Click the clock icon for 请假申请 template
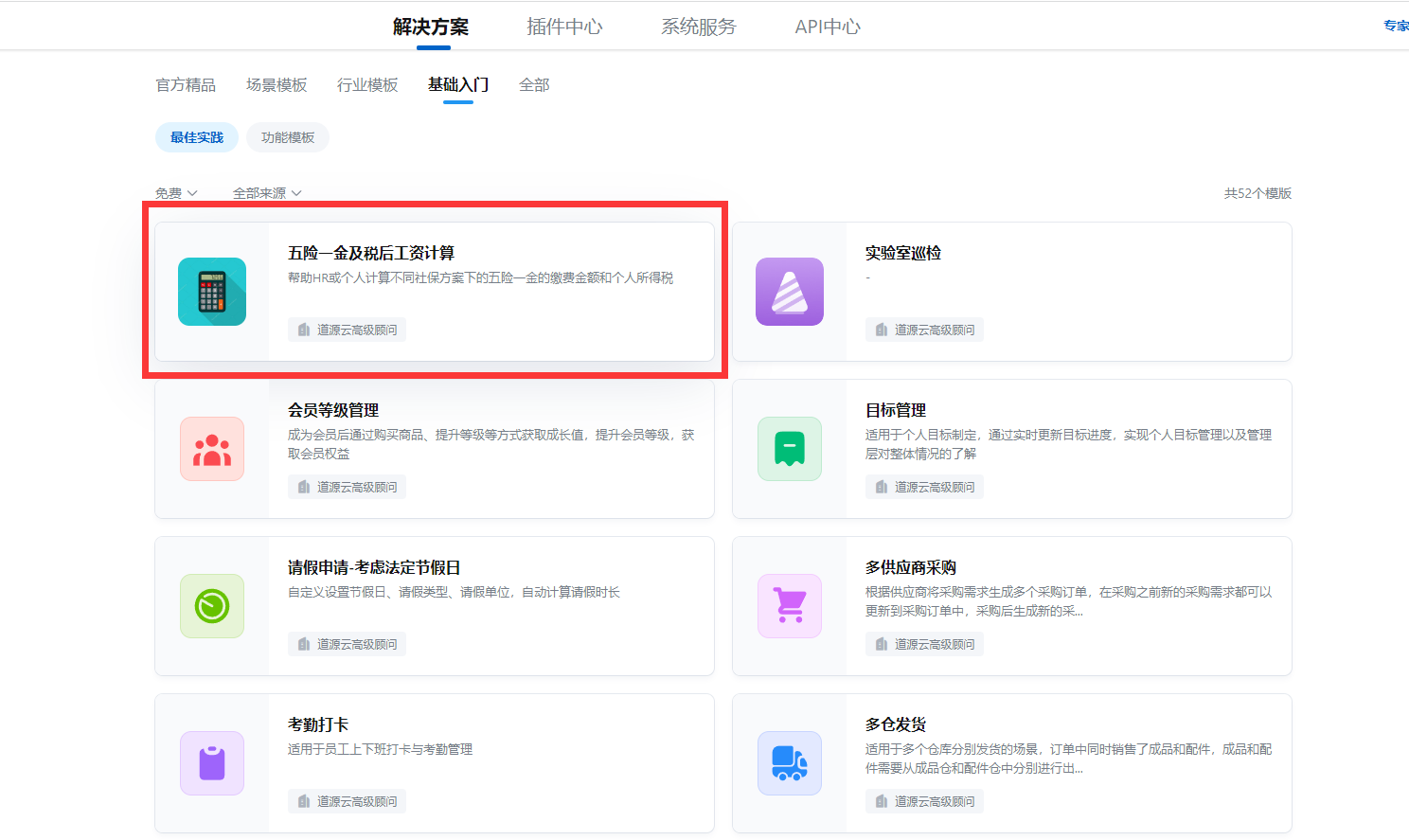 click(x=211, y=606)
